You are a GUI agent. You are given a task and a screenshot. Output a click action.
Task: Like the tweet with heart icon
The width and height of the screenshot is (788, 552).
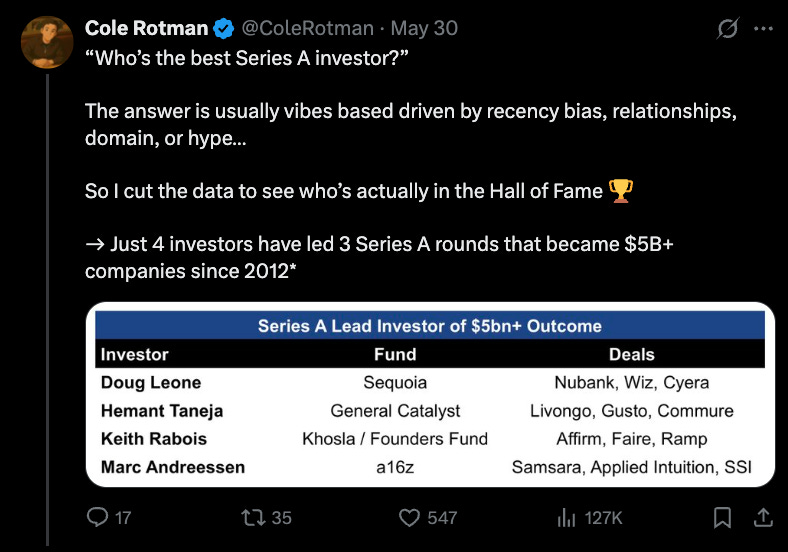pyautogui.click(x=409, y=517)
